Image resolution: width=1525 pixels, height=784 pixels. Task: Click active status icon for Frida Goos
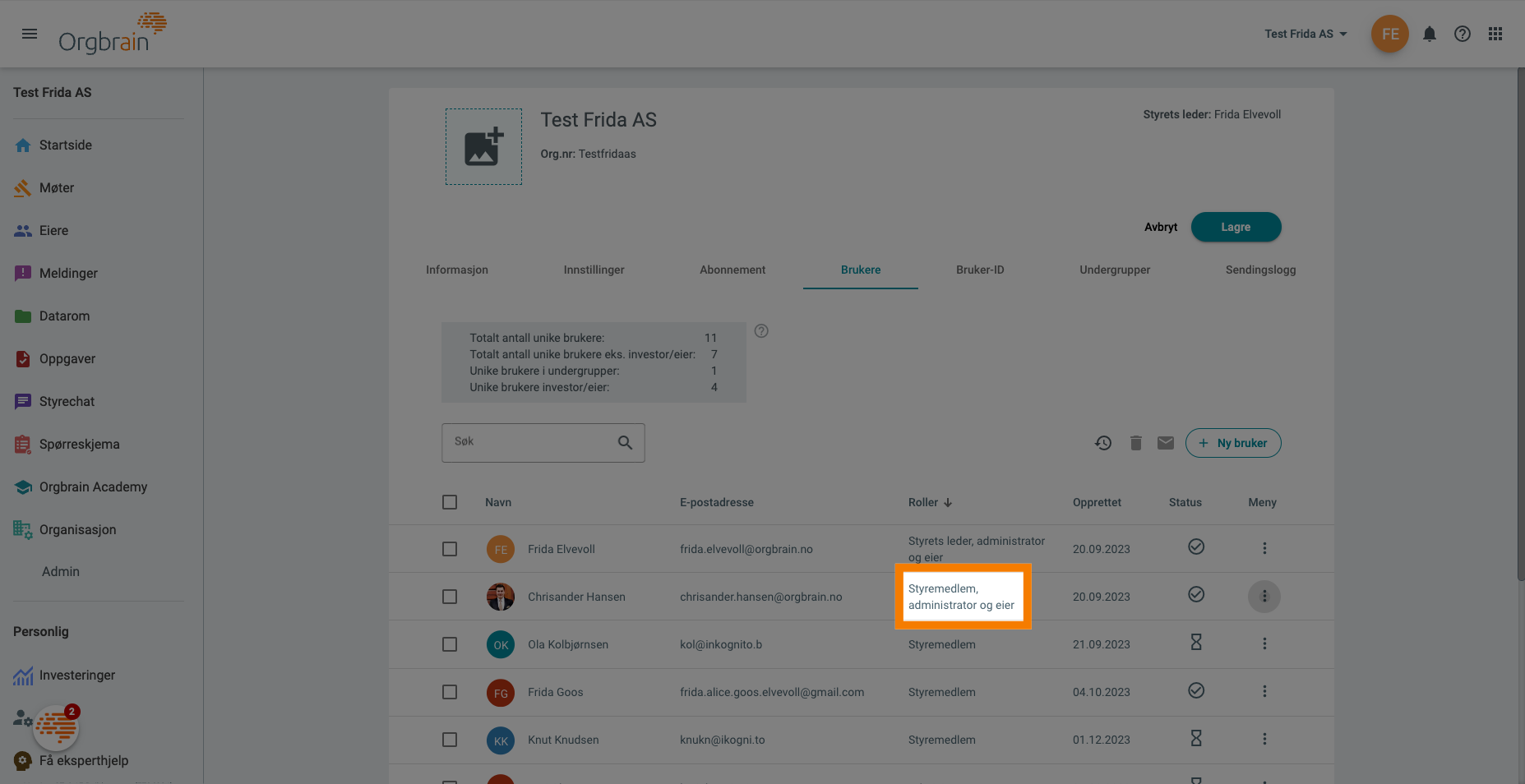click(1196, 690)
